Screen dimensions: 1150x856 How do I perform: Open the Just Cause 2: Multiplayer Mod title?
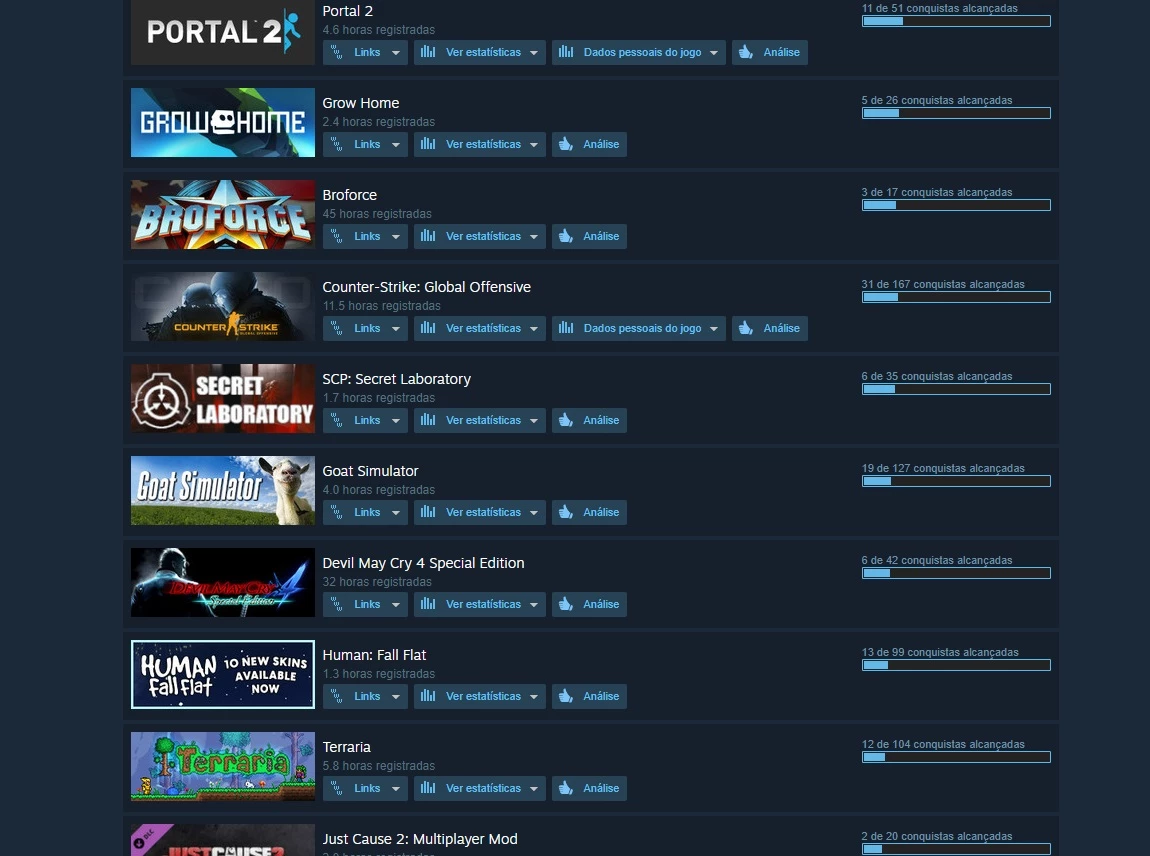pos(420,838)
